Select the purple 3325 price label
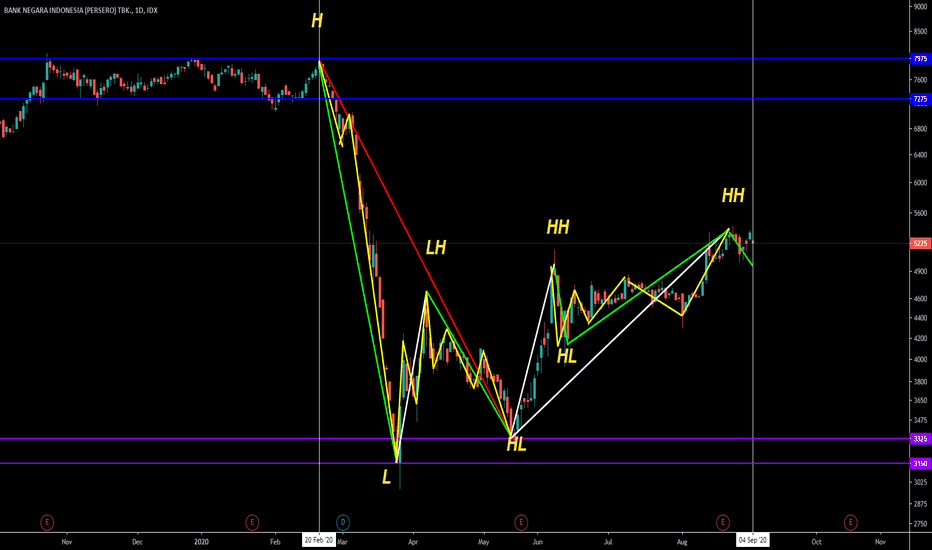The height and width of the screenshot is (550, 932). (x=920, y=439)
